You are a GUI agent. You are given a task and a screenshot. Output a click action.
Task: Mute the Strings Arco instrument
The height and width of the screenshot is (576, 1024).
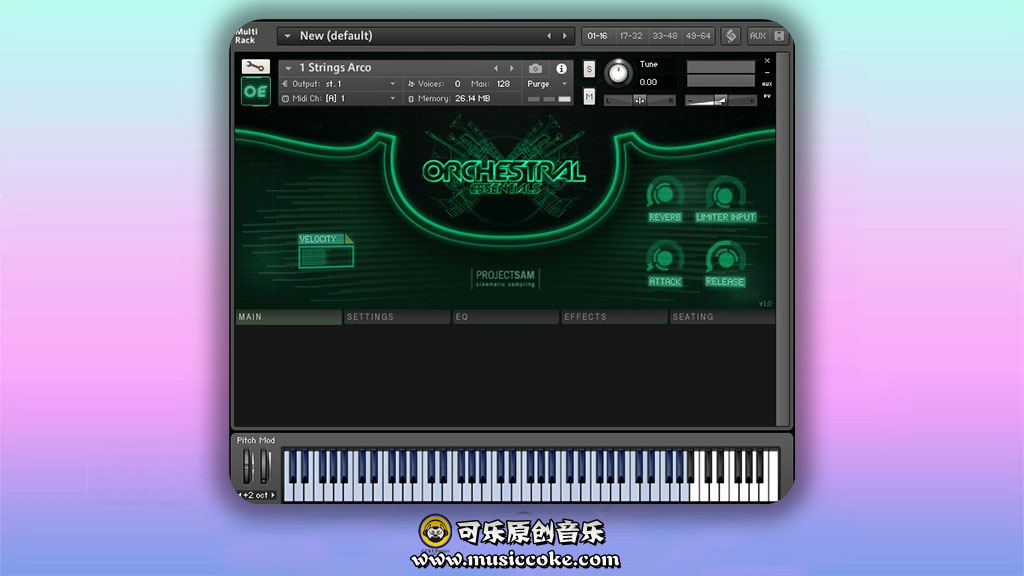(589, 97)
